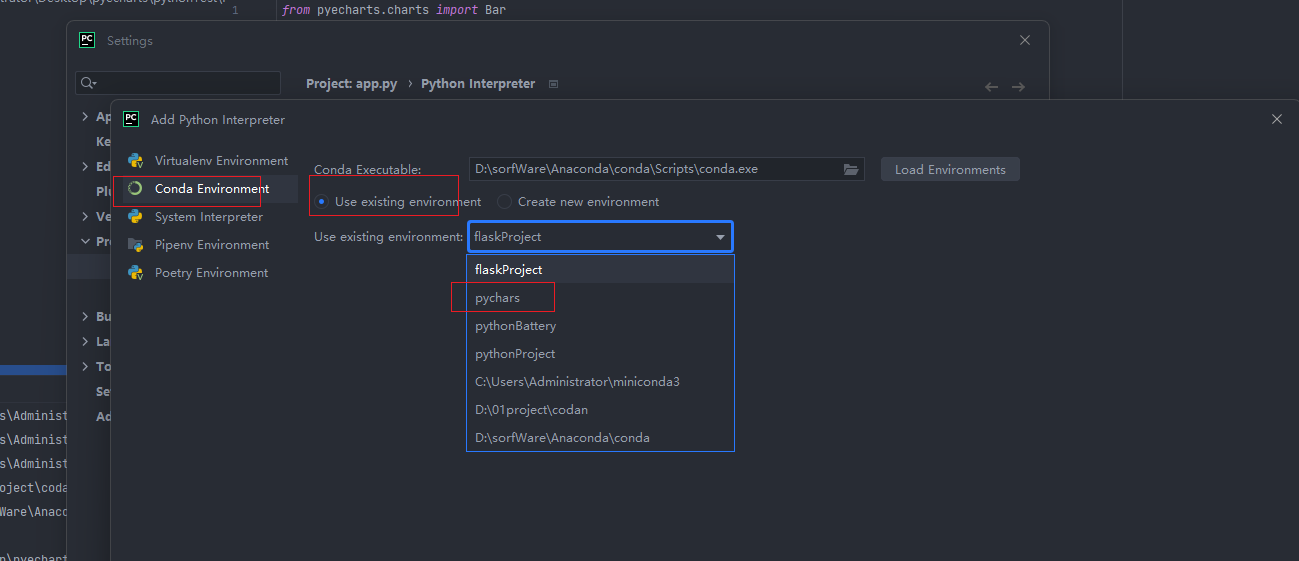Collapse the Project settings category
The image size is (1299, 561).
coord(85,241)
